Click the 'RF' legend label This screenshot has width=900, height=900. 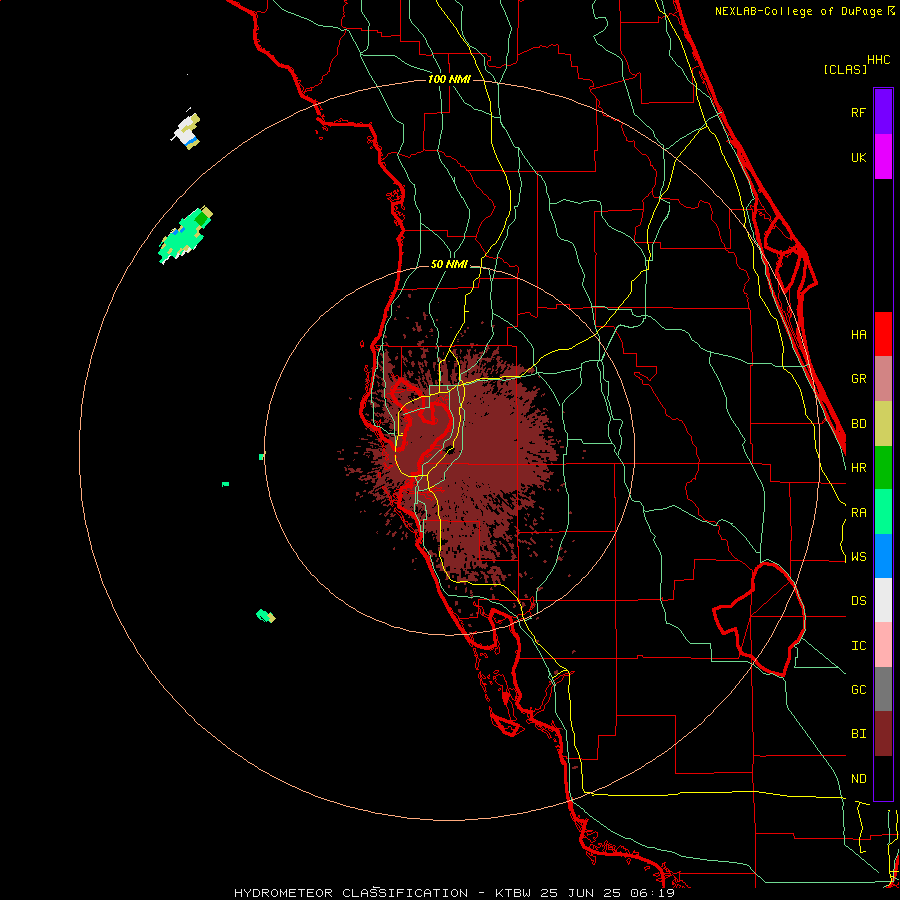pos(858,113)
